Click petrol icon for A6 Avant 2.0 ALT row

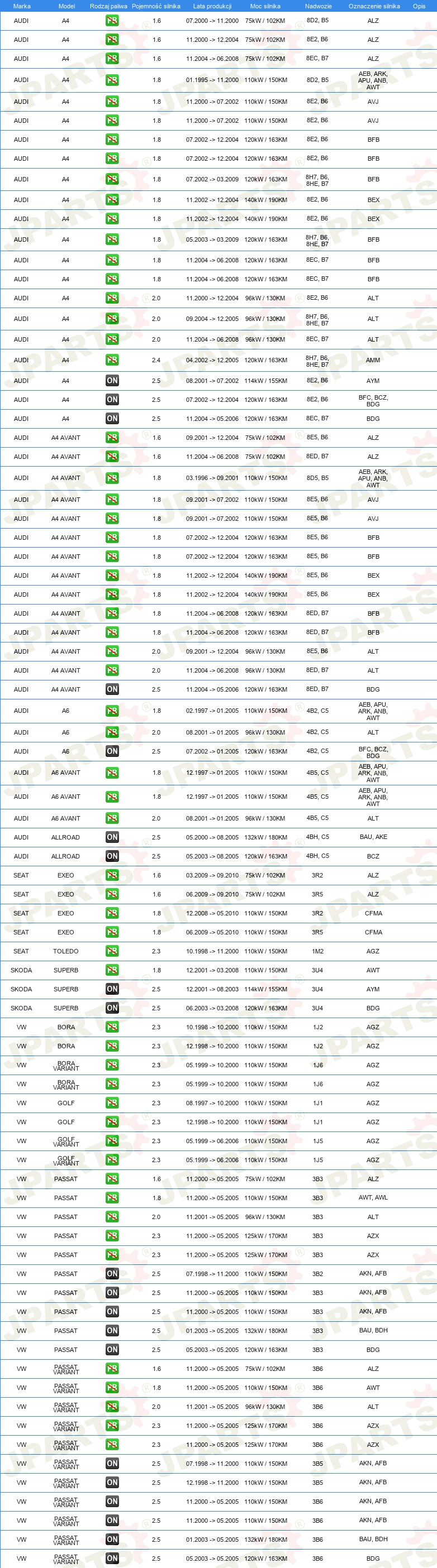[112, 818]
